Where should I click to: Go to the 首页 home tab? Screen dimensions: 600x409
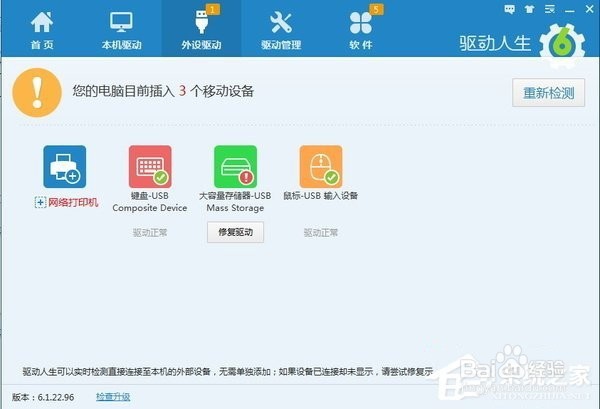(x=42, y=31)
